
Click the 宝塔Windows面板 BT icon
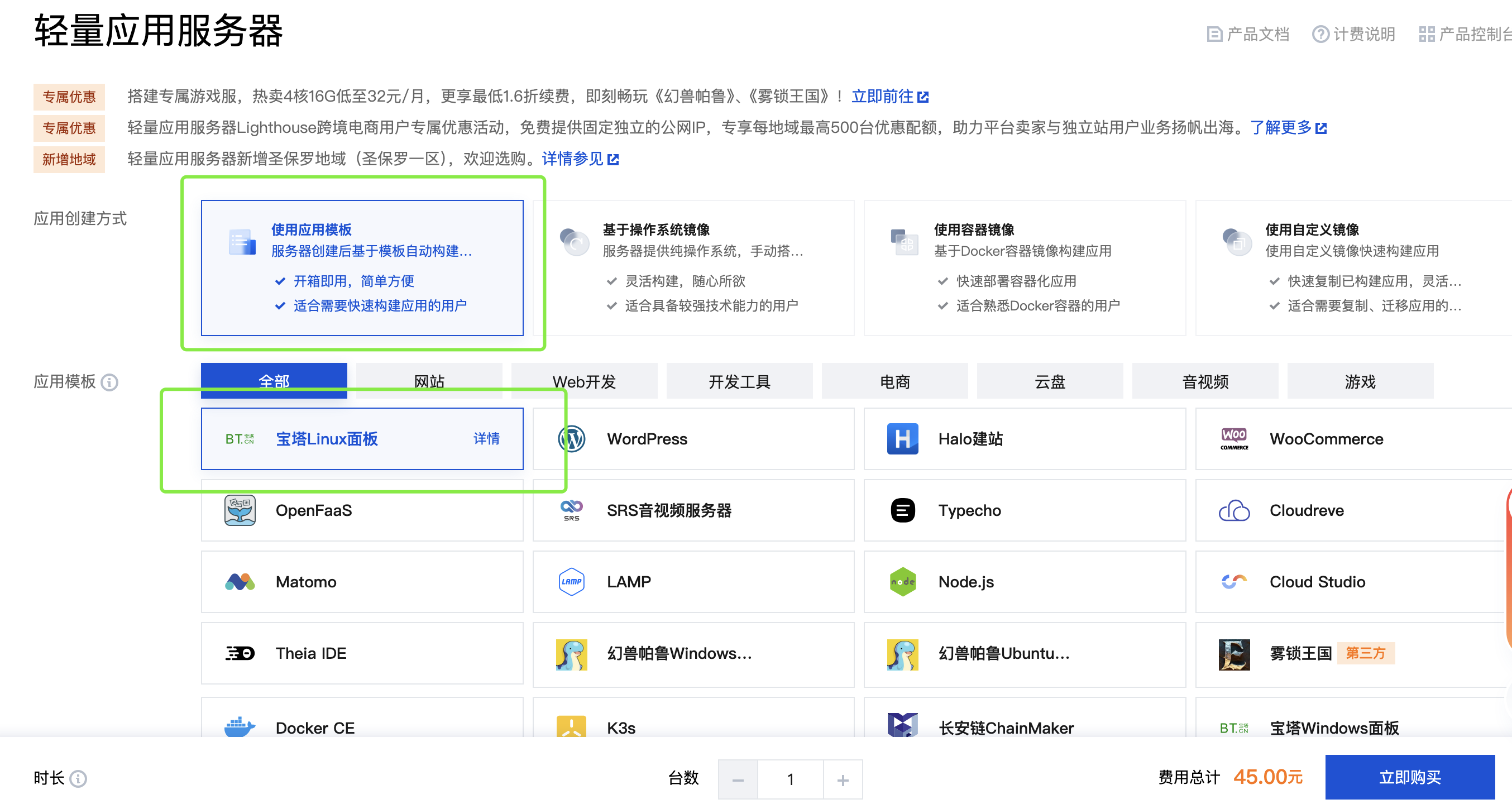pyautogui.click(x=1234, y=728)
